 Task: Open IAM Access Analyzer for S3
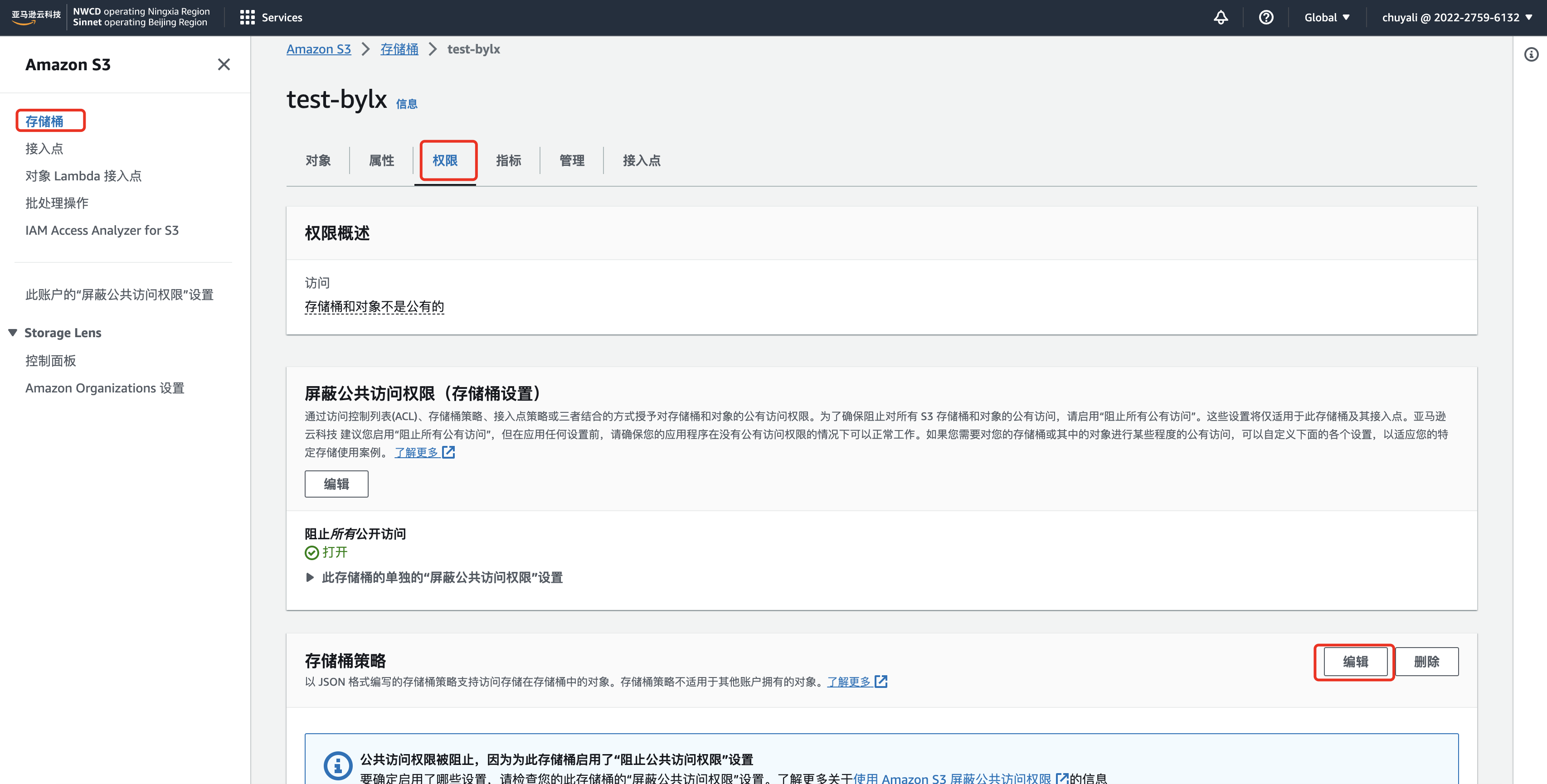[x=102, y=231]
